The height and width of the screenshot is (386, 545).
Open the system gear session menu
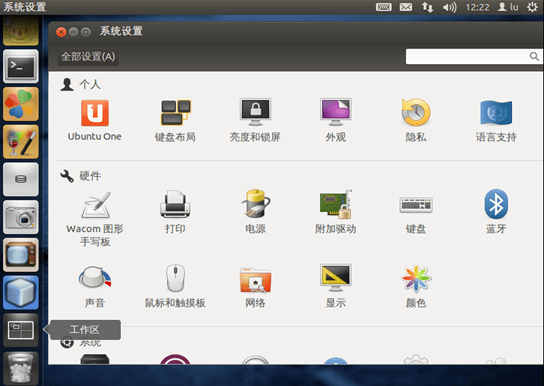tap(532, 7)
